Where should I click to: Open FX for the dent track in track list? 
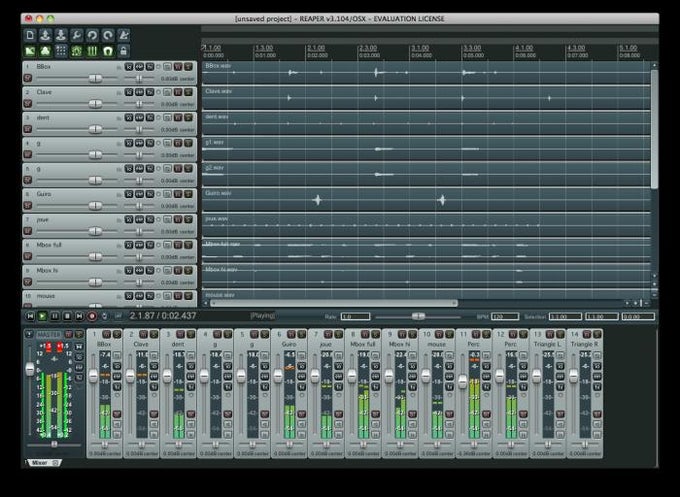[x=150, y=118]
